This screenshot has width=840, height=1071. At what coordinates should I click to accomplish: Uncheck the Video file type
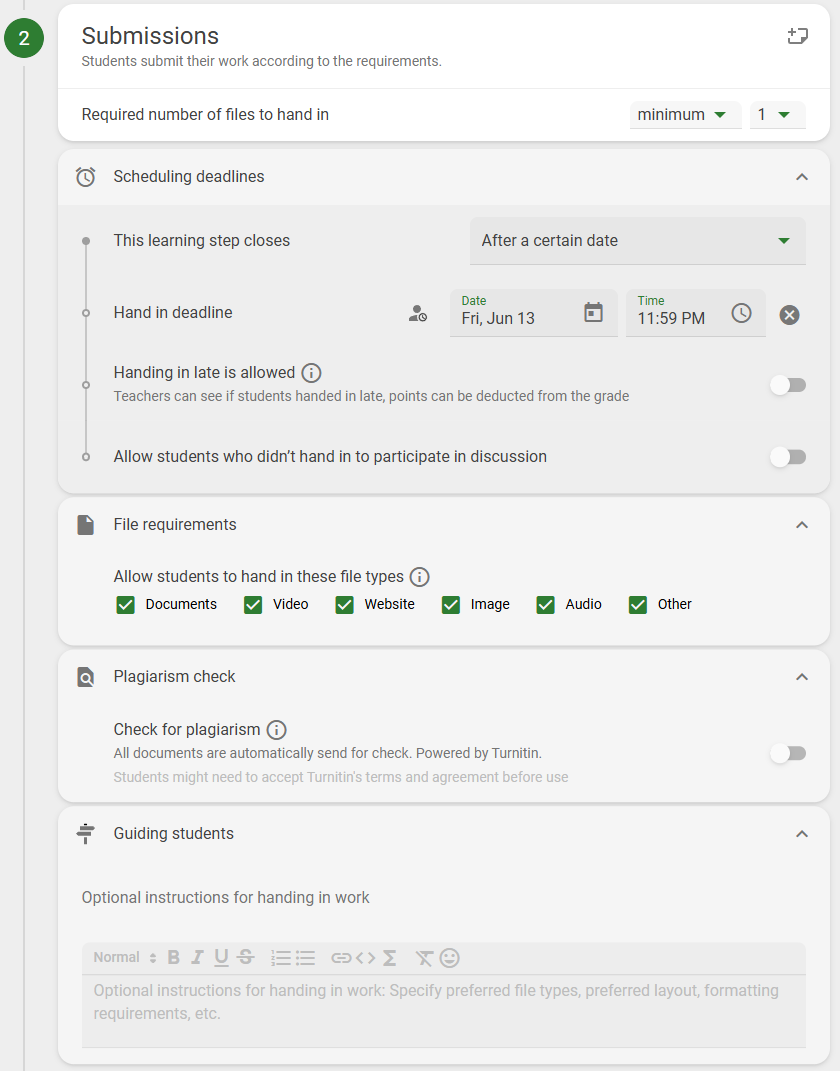(253, 605)
